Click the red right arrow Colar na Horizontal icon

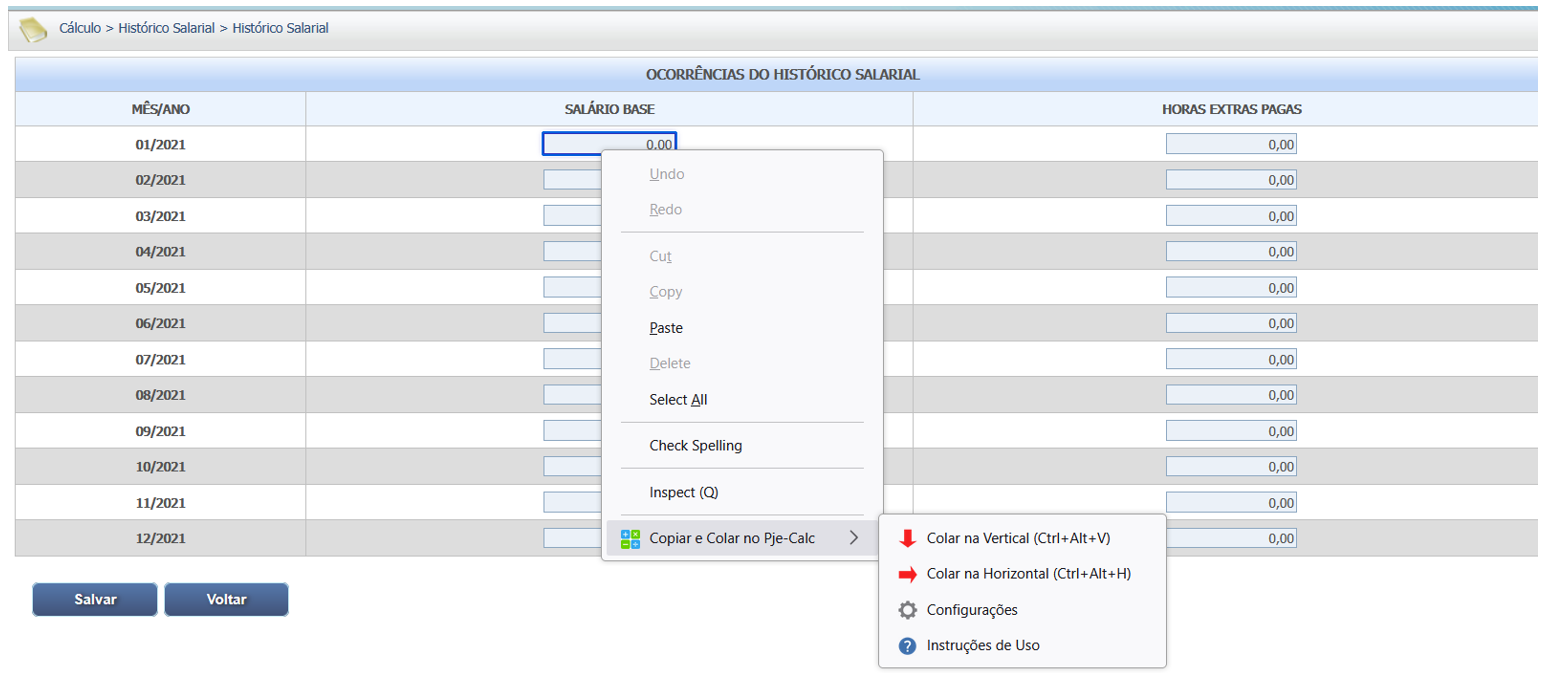point(907,574)
